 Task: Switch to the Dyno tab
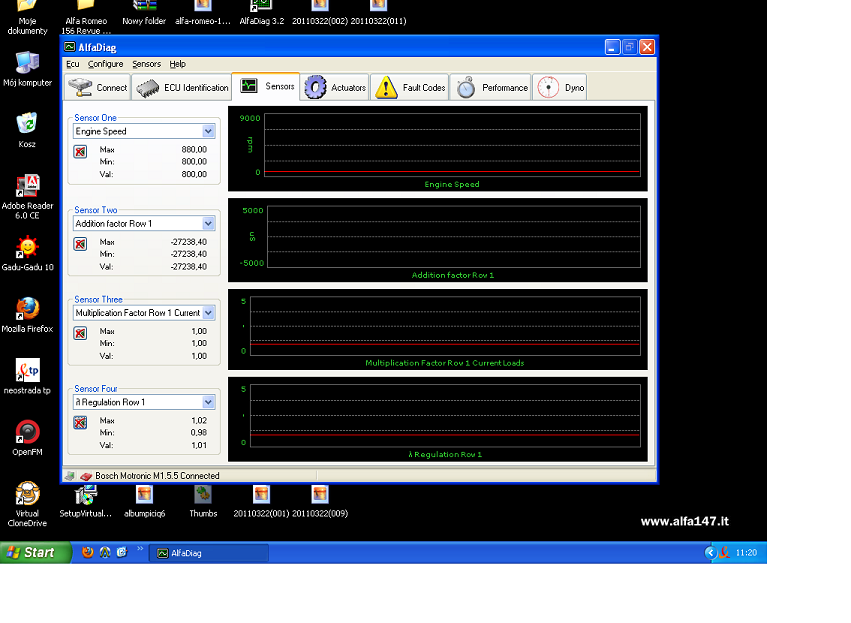(561, 88)
